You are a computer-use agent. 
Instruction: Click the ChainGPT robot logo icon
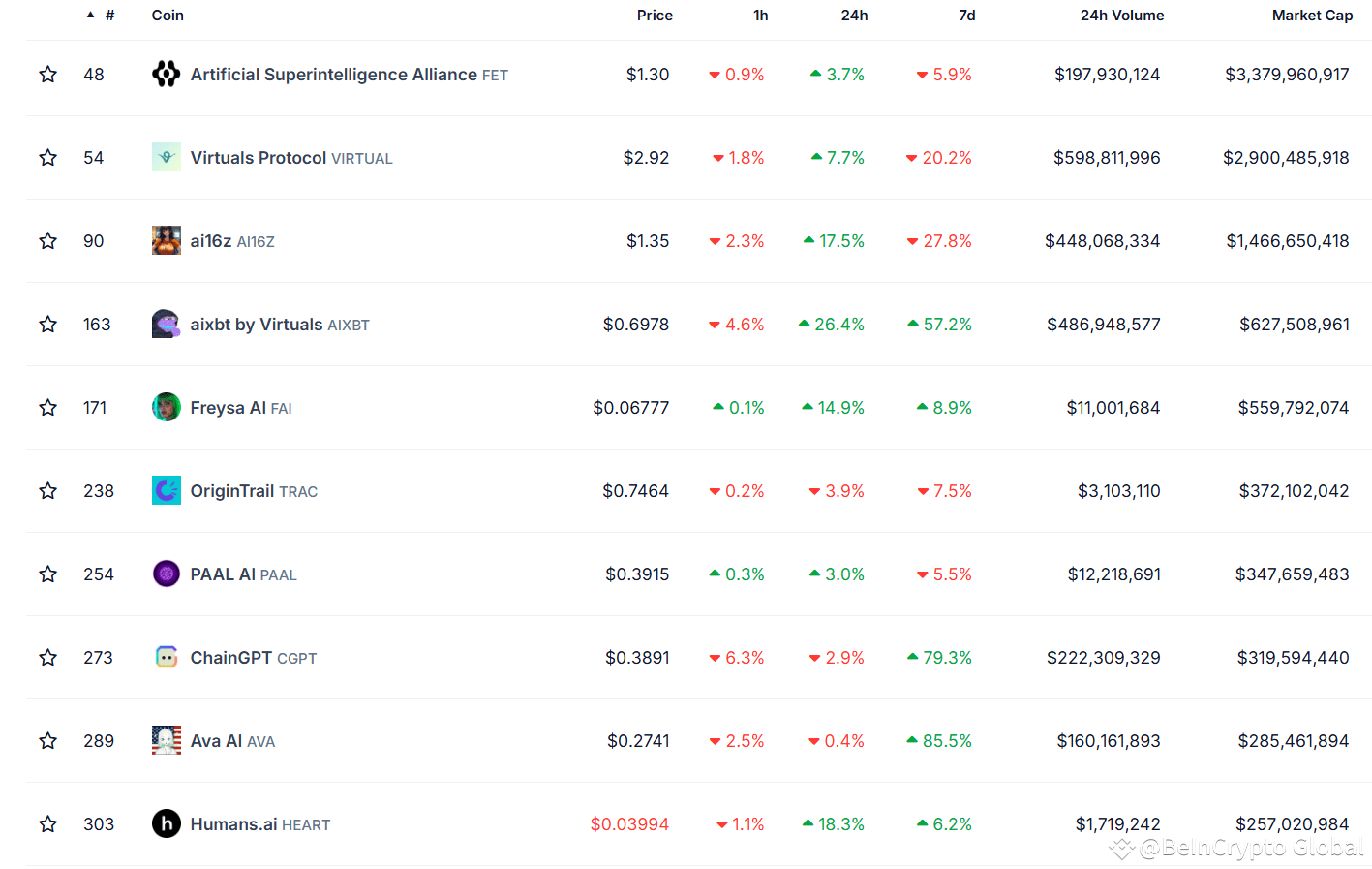[x=166, y=657]
